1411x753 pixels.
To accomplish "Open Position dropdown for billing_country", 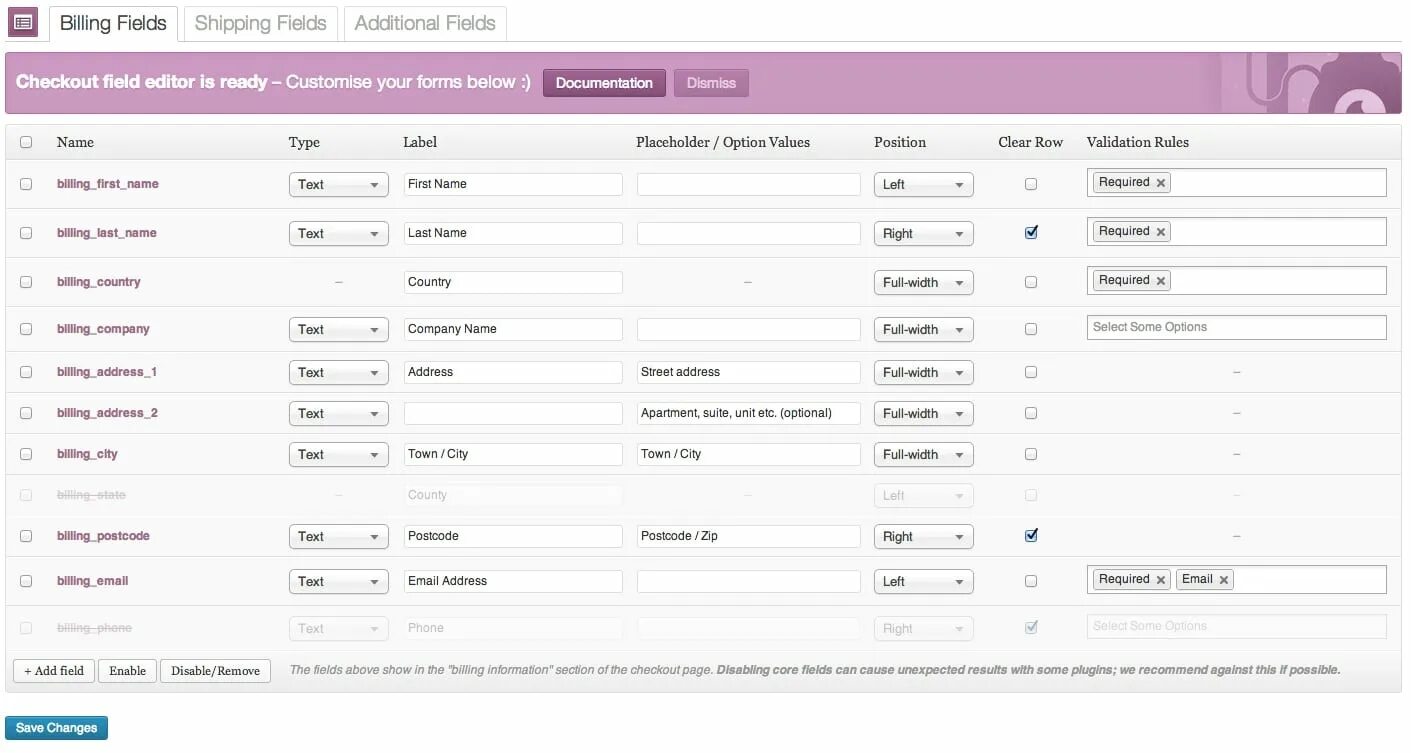I will (x=923, y=283).
